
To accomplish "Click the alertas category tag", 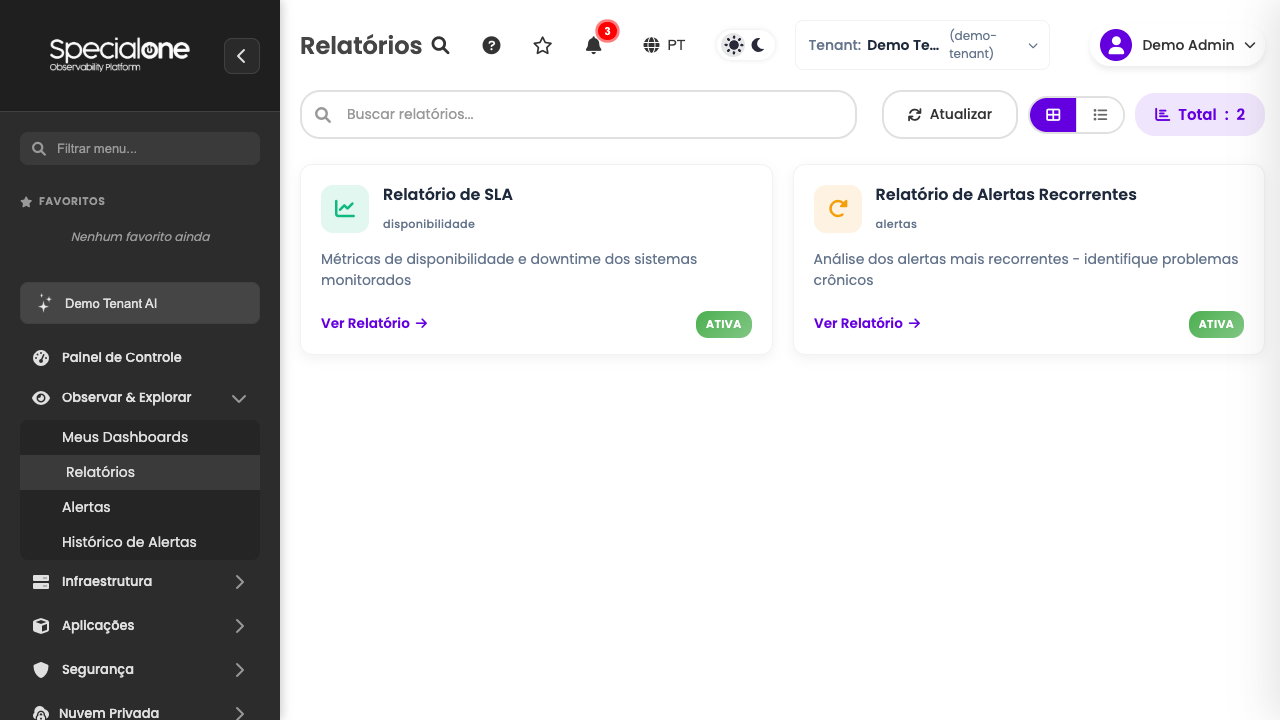I will (x=896, y=224).
